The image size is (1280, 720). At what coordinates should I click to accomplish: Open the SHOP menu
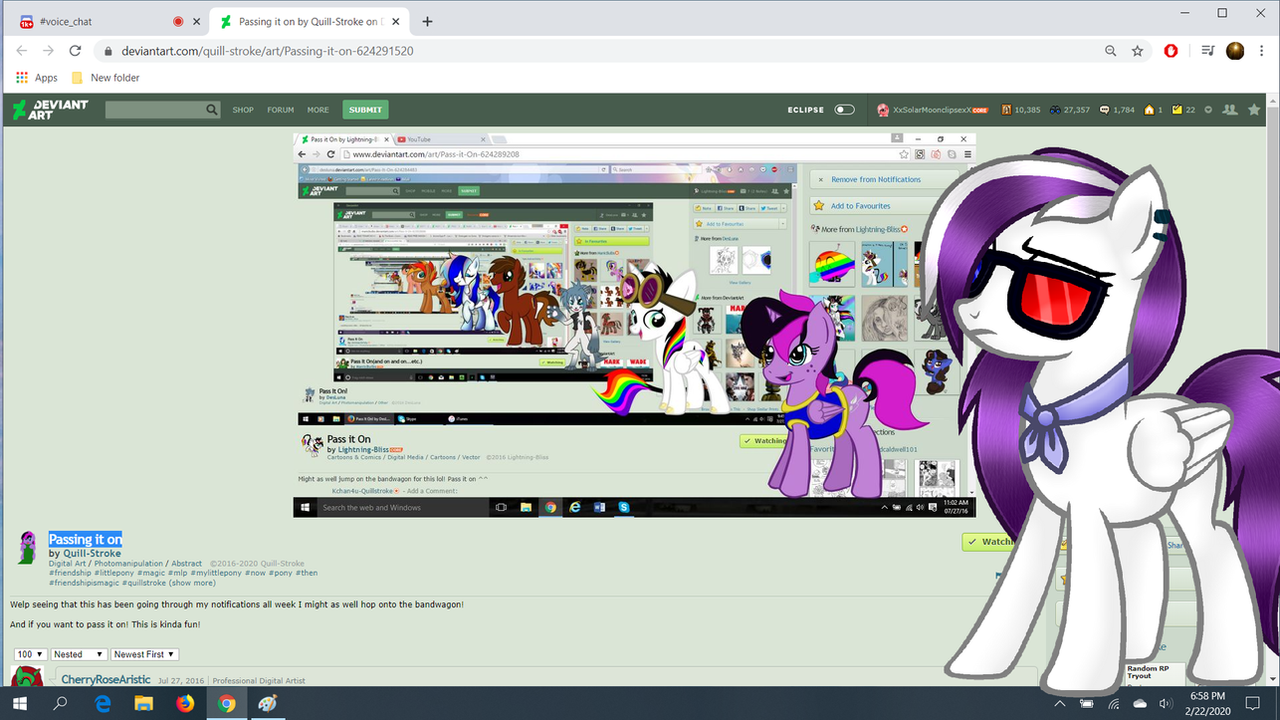point(243,110)
